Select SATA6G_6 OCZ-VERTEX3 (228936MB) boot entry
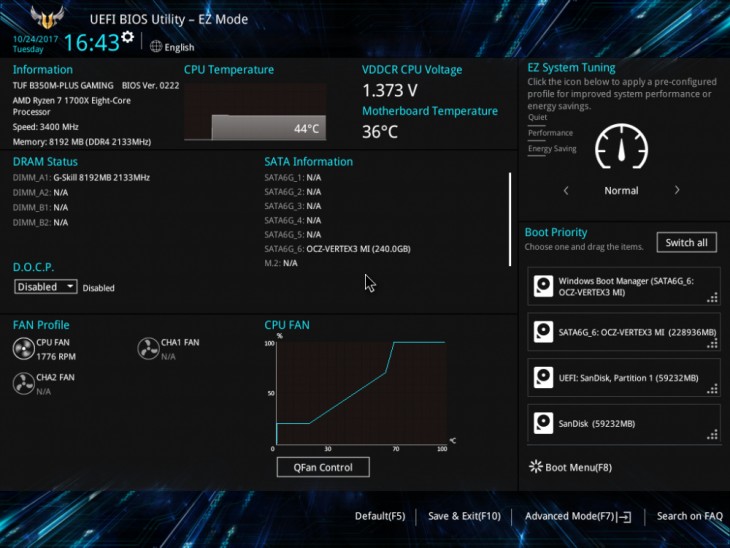This screenshot has width=730, height=548. [x=624, y=332]
